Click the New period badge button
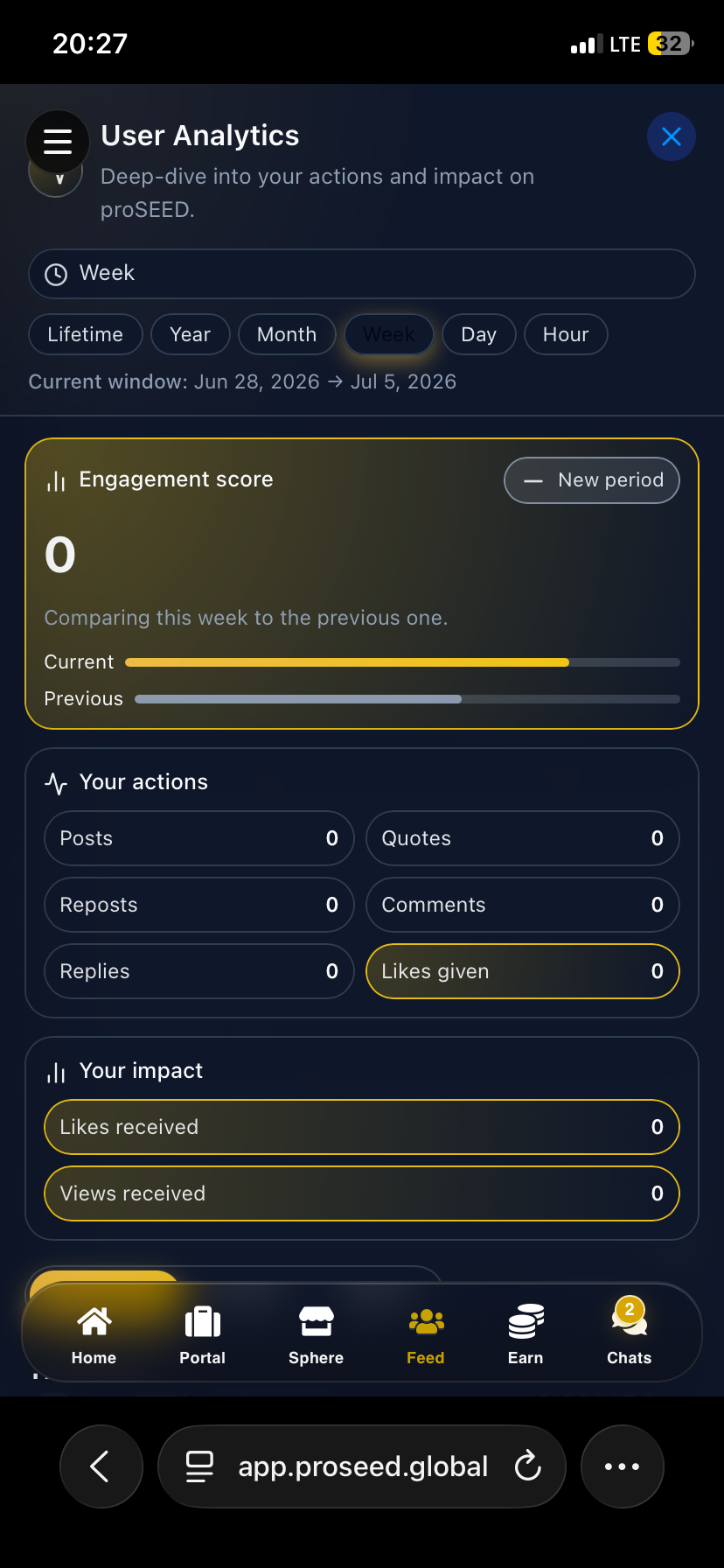 point(592,480)
